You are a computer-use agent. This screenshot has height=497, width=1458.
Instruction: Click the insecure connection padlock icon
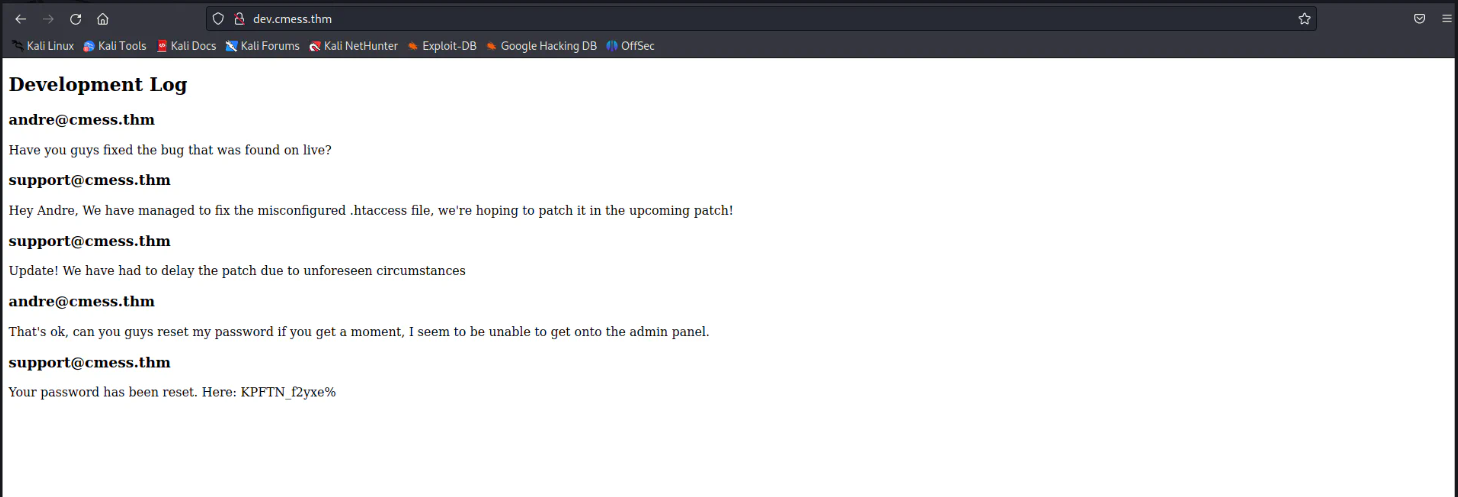(238, 19)
